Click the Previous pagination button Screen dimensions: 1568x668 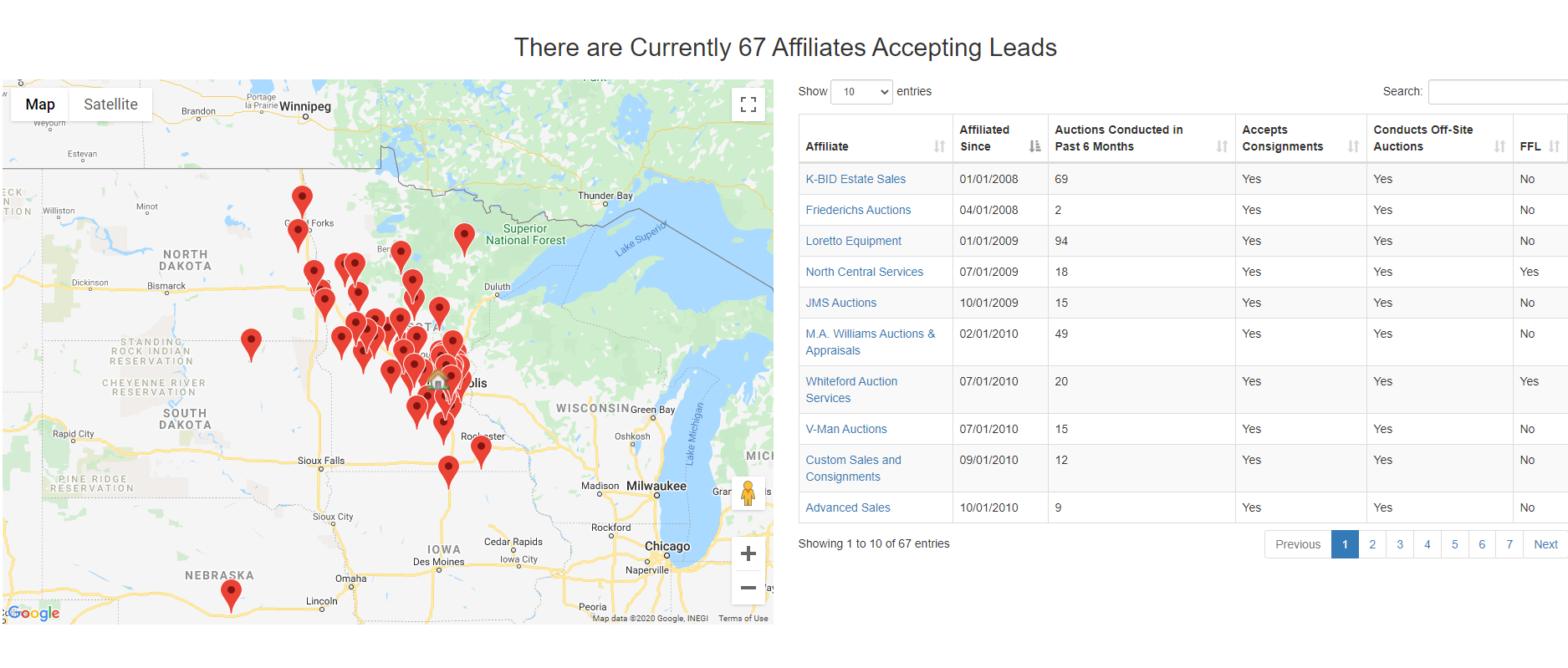(1298, 544)
